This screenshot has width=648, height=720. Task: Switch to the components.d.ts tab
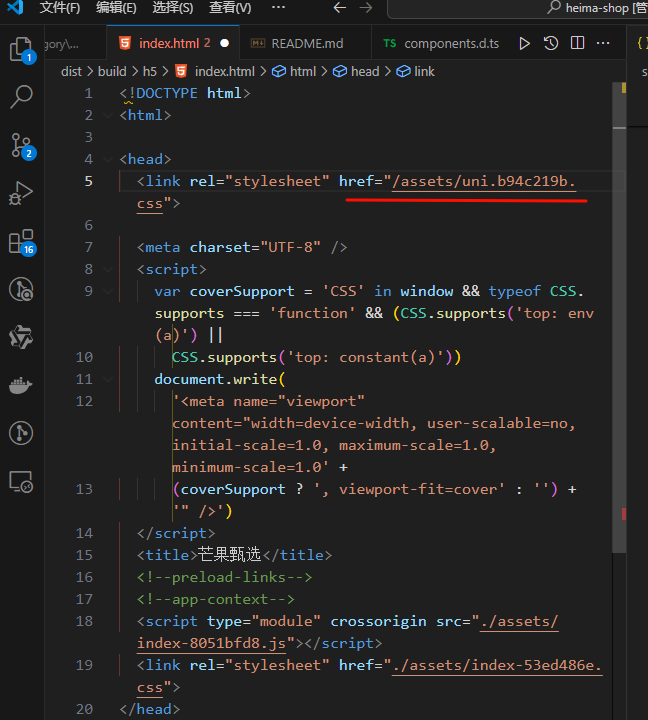pos(442,44)
